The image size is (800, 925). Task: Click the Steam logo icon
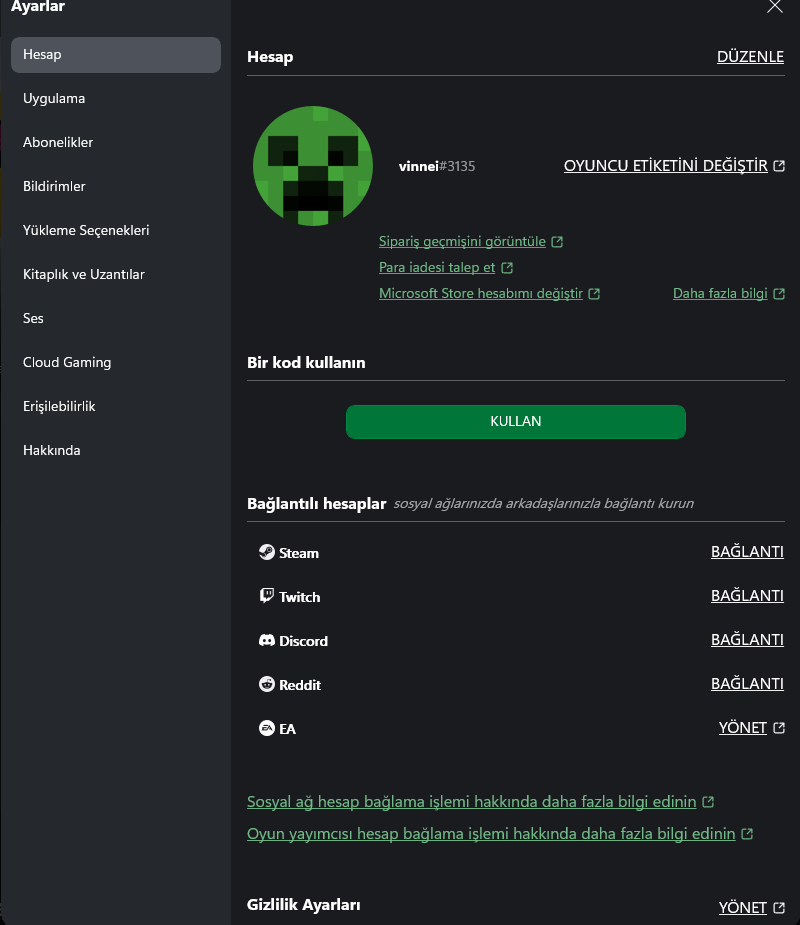267,552
